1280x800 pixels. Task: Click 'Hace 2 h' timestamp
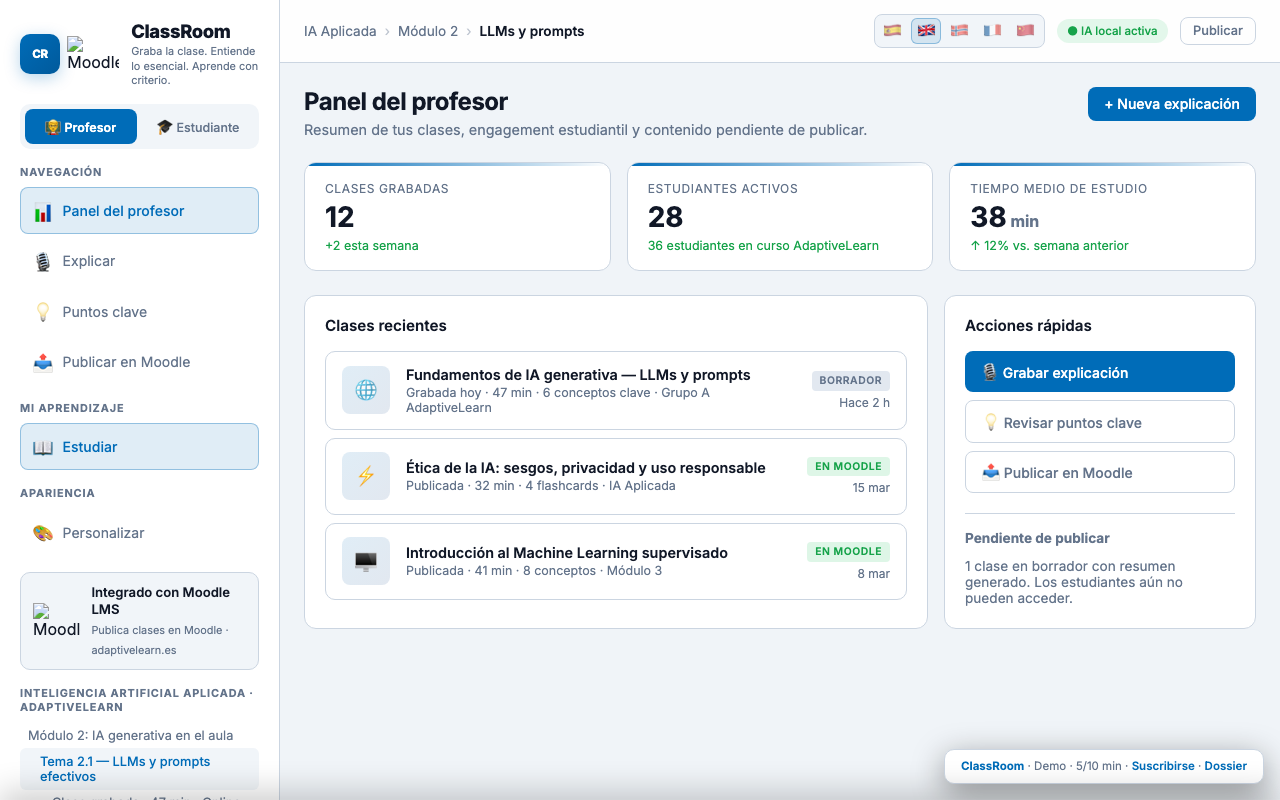(x=864, y=403)
